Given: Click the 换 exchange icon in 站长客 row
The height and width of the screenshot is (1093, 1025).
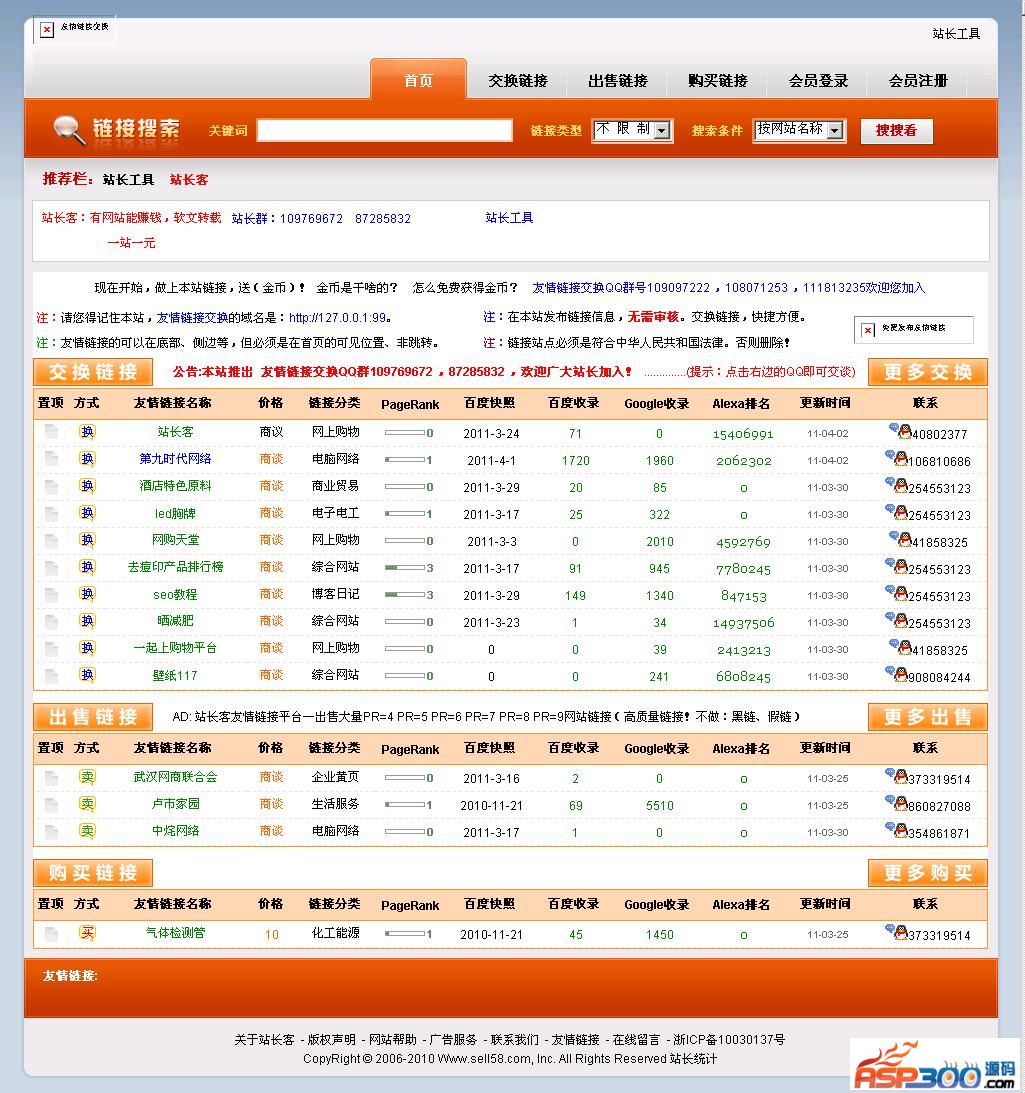Looking at the screenshot, I should tap(86, 431).
